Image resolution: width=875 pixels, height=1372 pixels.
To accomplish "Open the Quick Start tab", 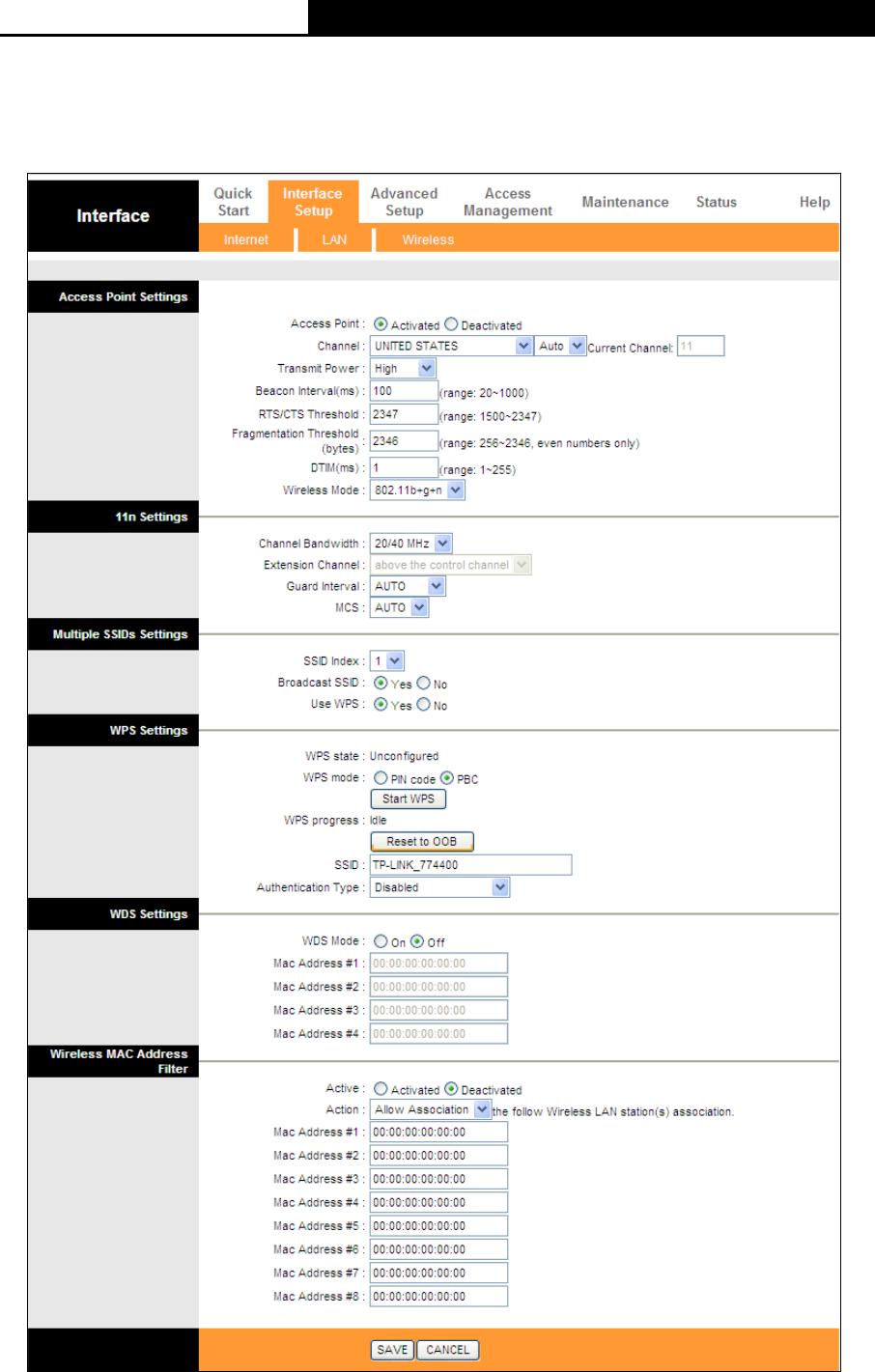I will pyautogui.click(x=233, y=202).
